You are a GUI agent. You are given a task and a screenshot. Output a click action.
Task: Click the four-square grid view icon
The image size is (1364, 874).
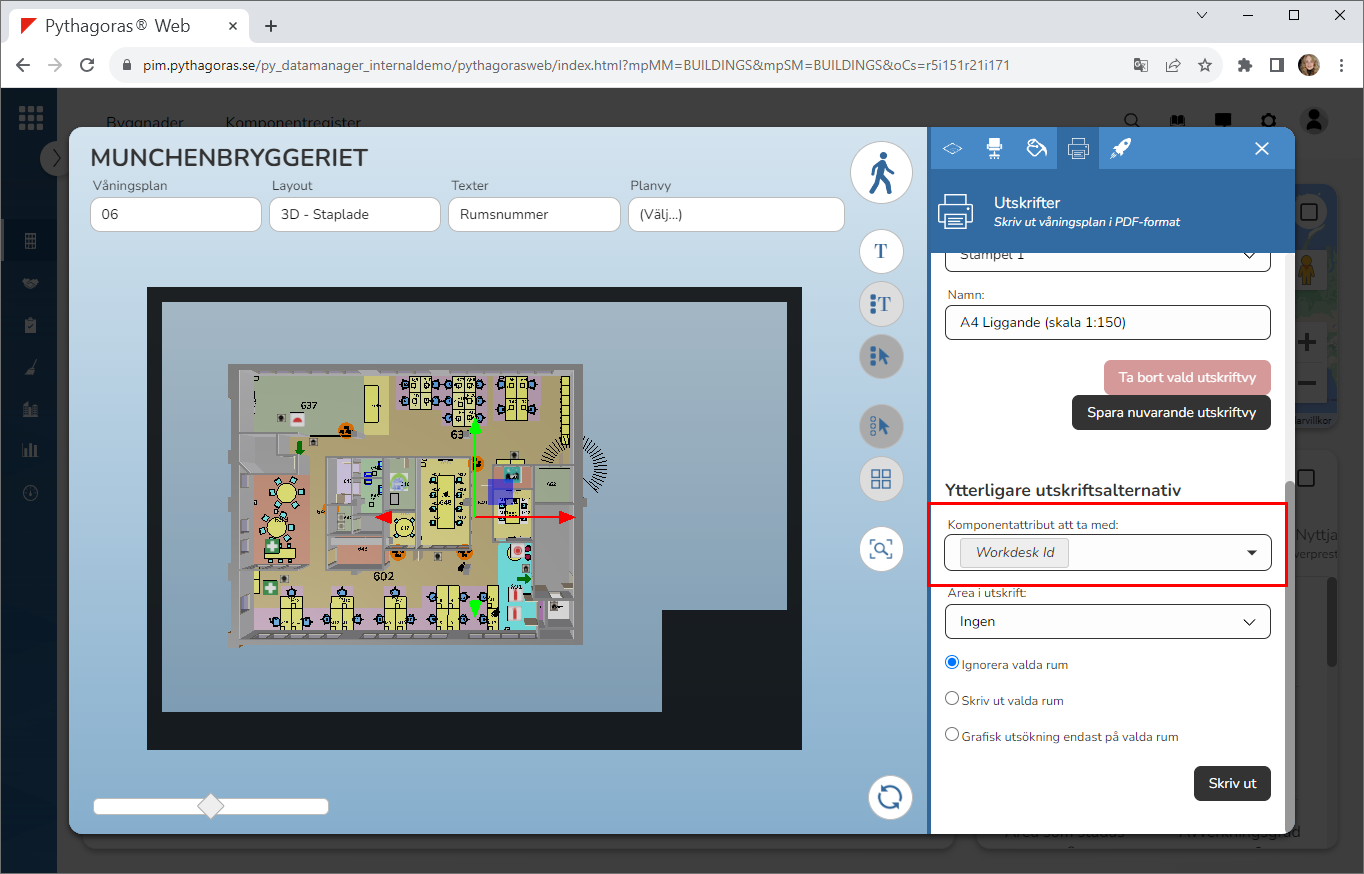881,479
